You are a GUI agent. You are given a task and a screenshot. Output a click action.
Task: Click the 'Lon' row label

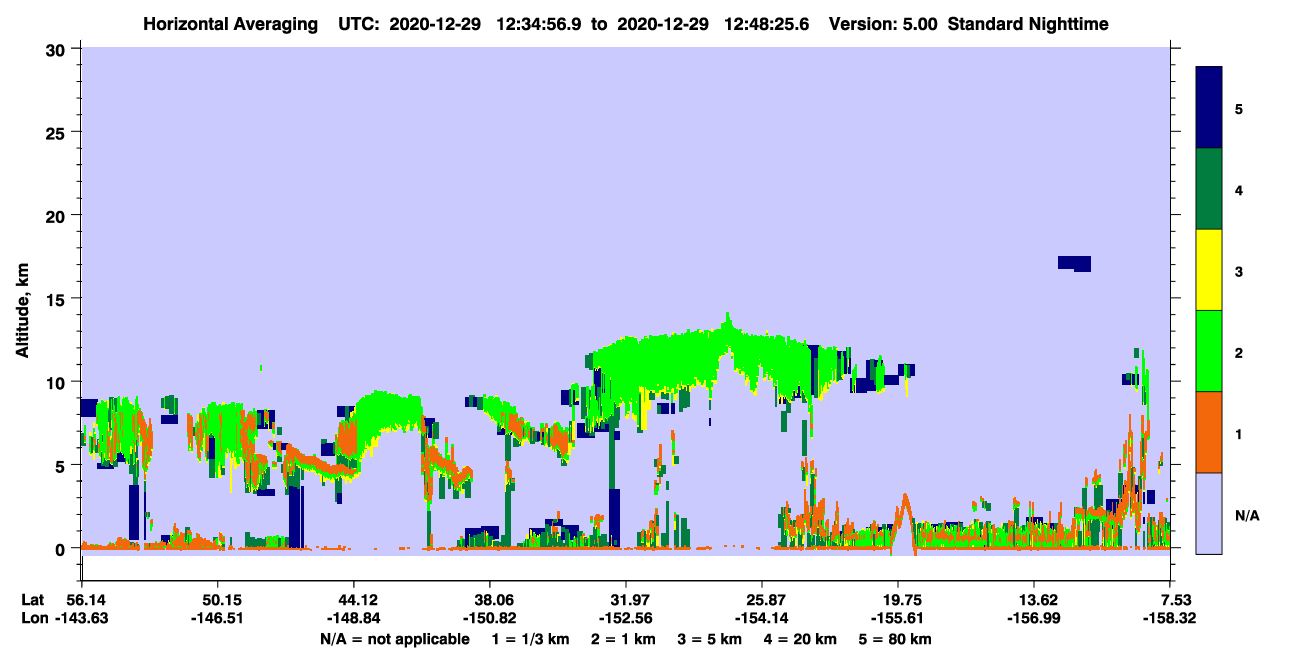click(x=33, y=618)
